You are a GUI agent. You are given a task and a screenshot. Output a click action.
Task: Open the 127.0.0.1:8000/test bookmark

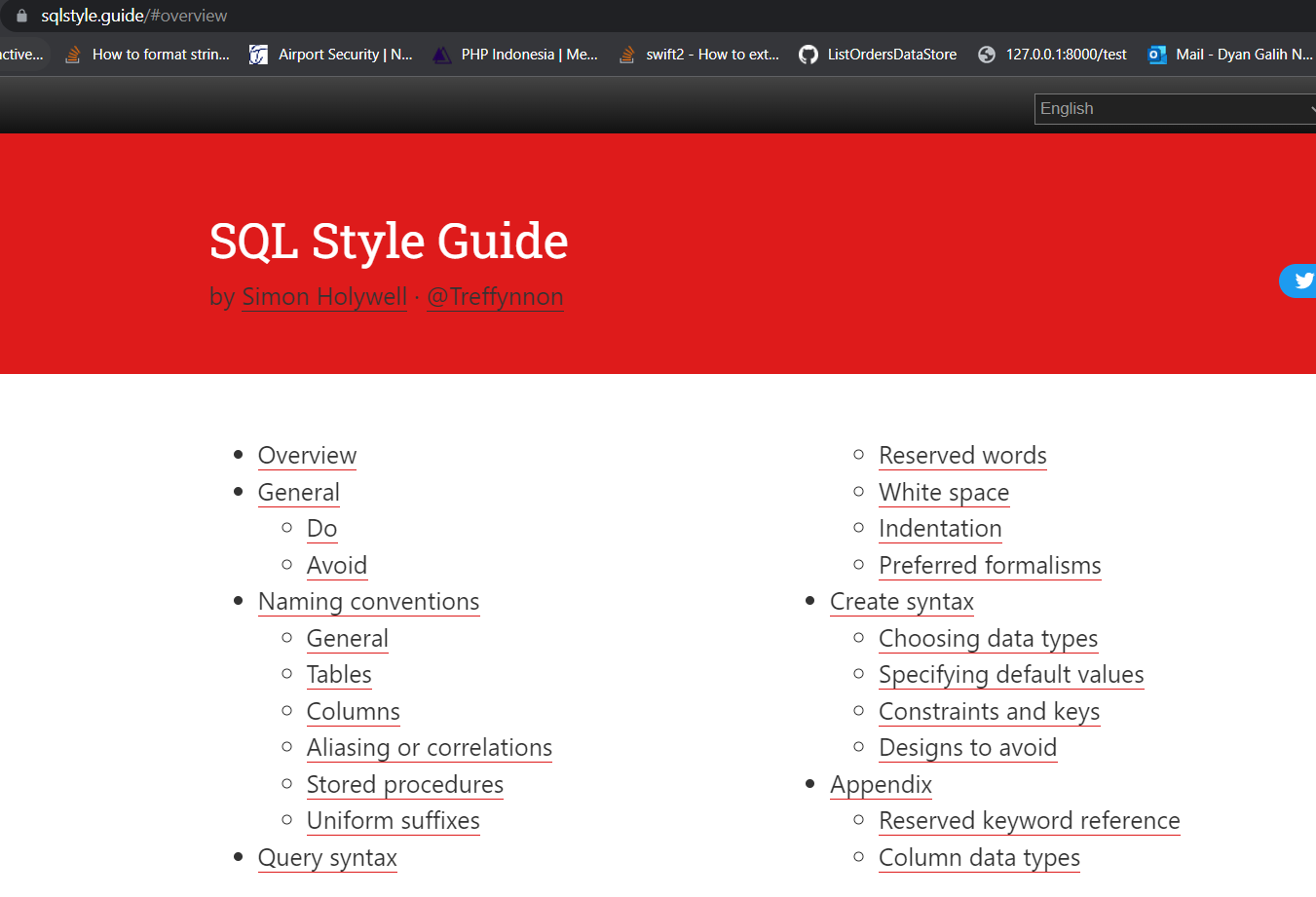point(1052,55)
